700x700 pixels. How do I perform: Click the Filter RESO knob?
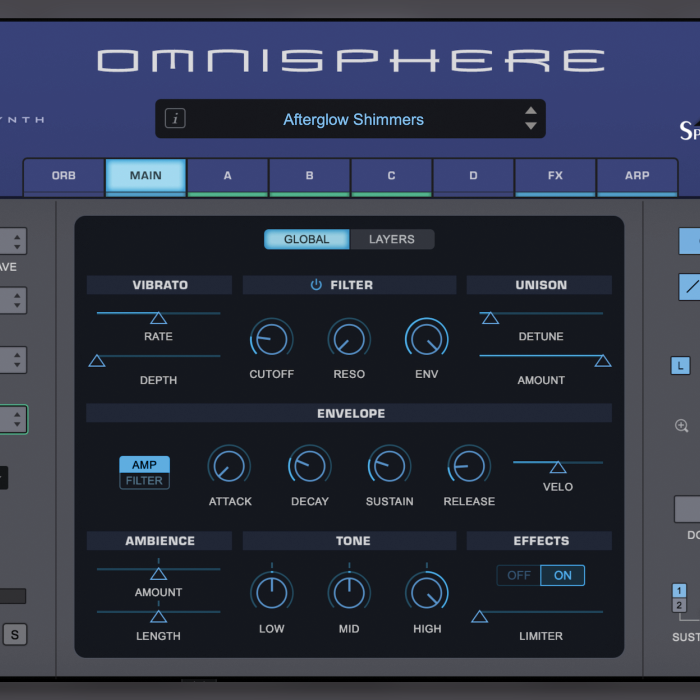[x=349, y=339]
